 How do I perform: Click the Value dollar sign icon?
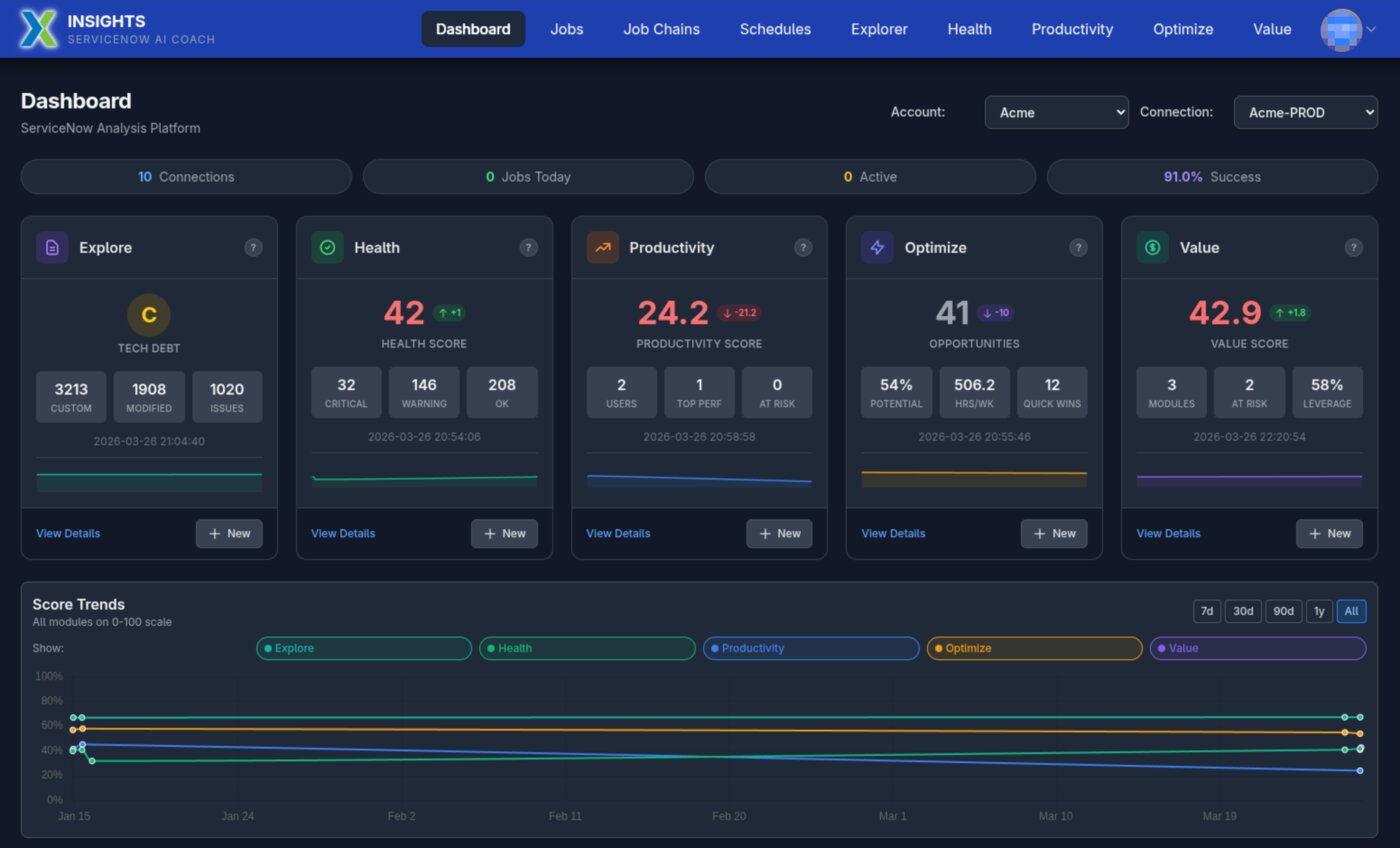(1152, 247)
